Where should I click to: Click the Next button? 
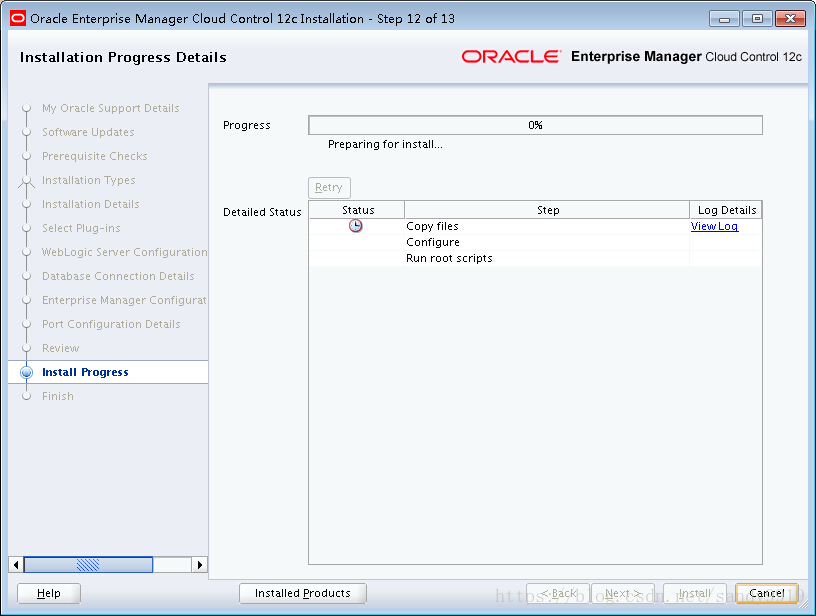(x=623, y=593)
